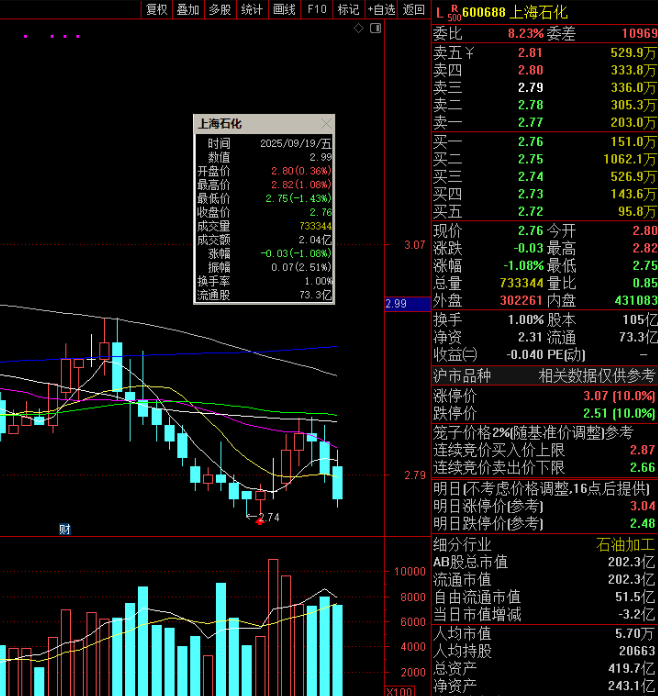Click the 卖四 price 2.80
The image size is (658, 696).
530,70
